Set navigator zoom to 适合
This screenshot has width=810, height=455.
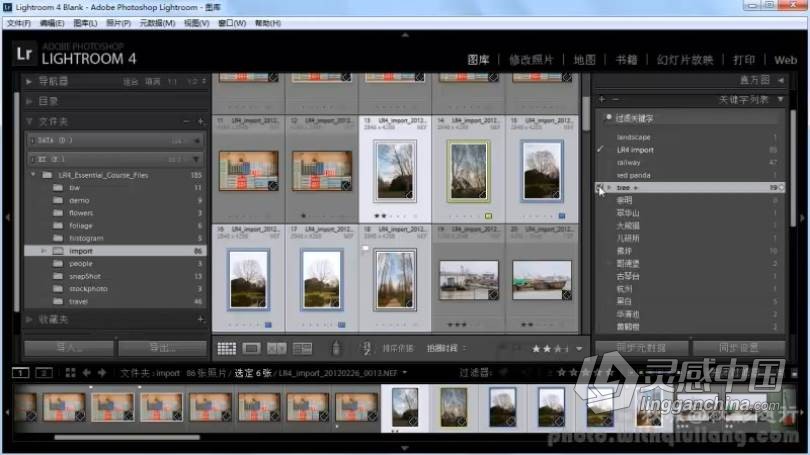(130, 82)
